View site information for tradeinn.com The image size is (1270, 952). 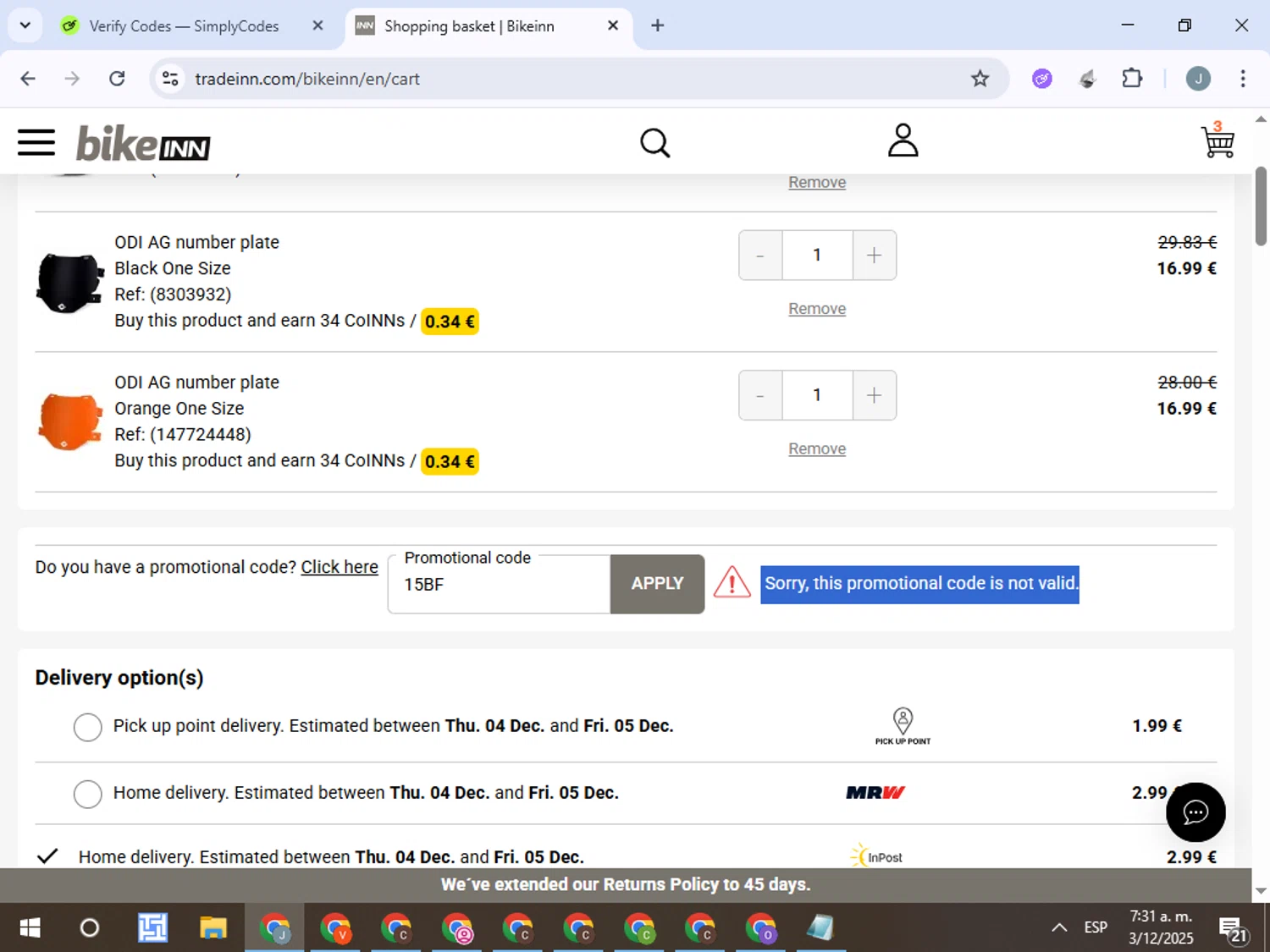(x=170, y=79)
